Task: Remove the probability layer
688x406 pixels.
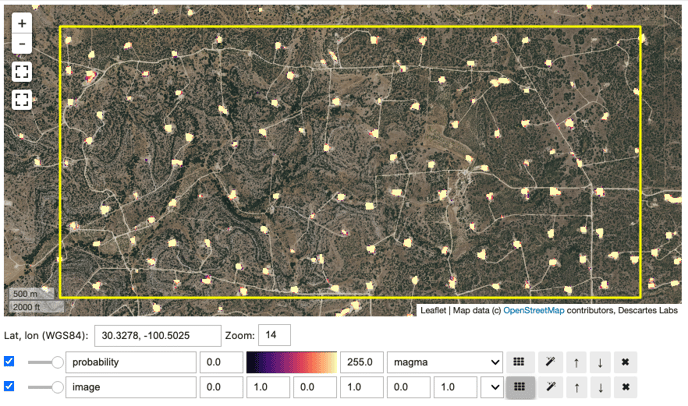Action: pyautogui.click(x=625, y=362)
